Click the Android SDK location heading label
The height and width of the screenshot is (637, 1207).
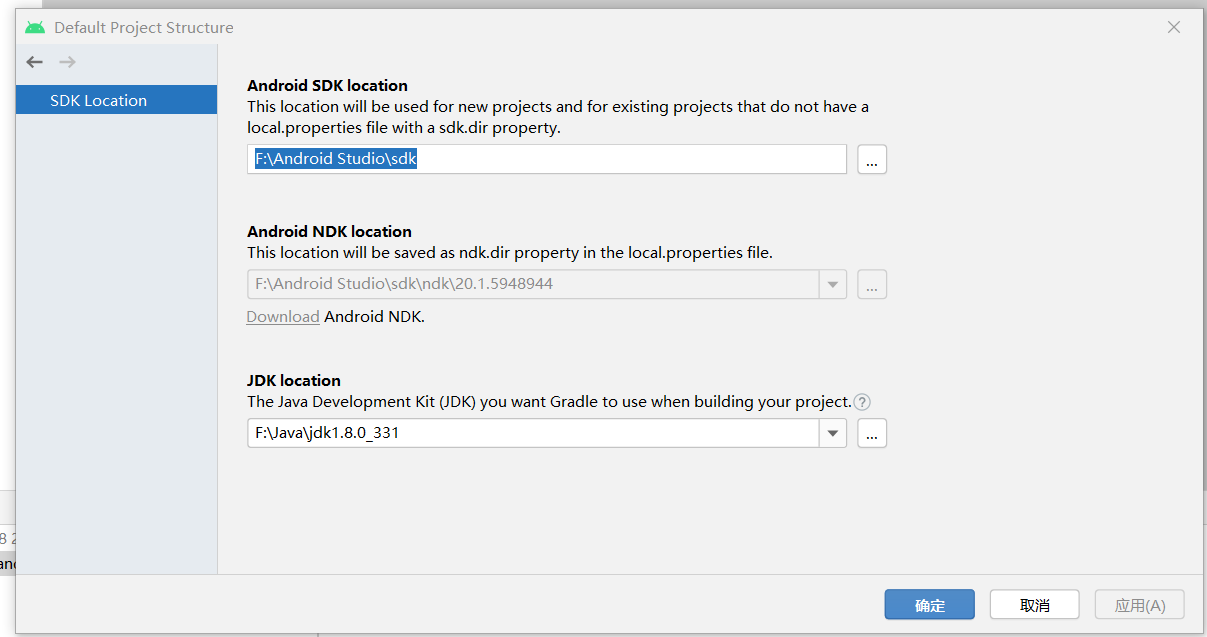point(327,86)
